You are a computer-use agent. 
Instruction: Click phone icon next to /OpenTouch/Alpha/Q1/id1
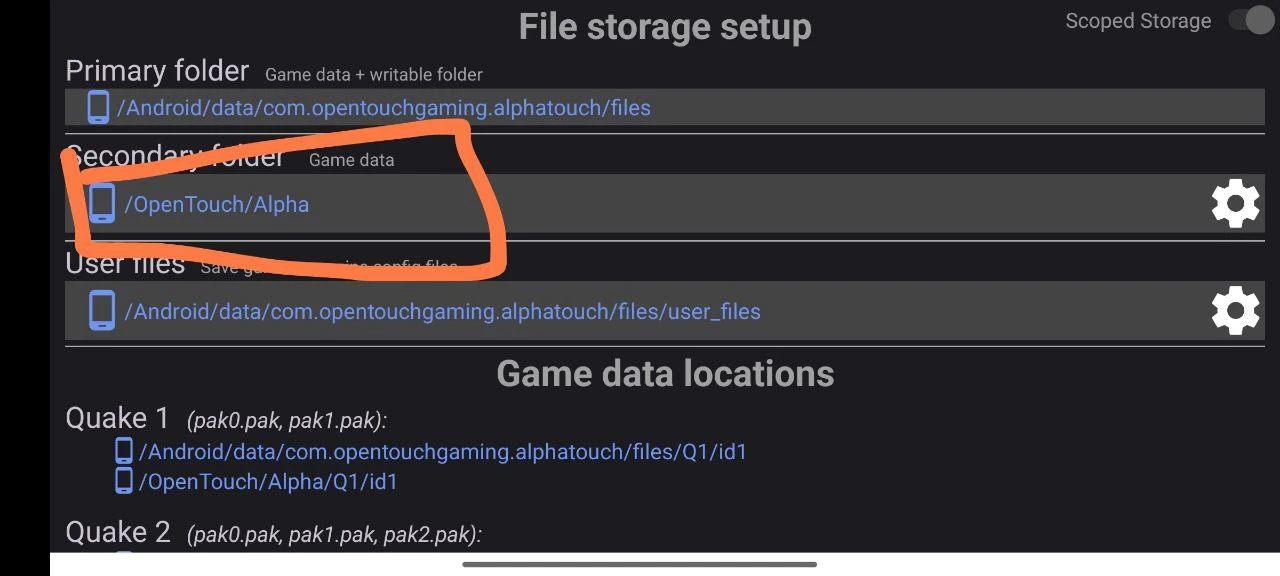click(x=124, y=481)
